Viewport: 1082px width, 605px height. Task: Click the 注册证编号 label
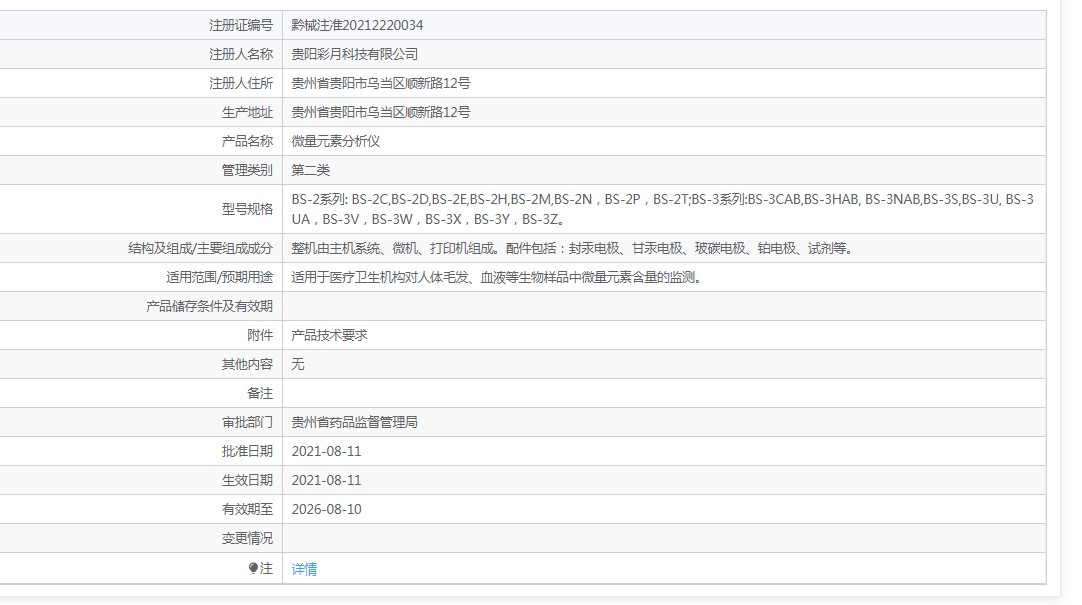(241, 25)
